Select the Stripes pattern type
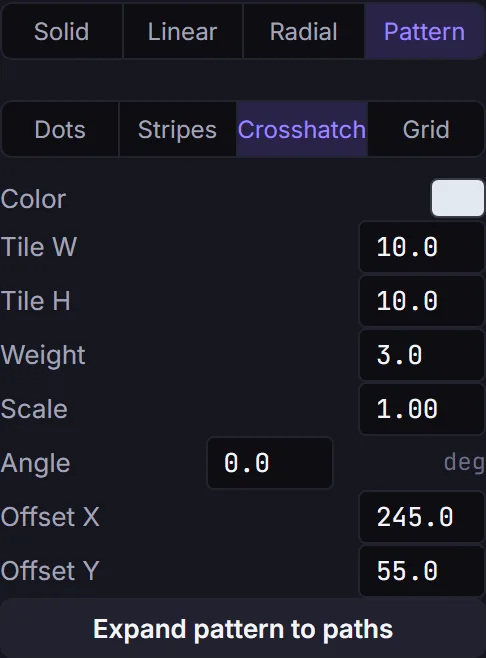Screen dimensions: 486x658 click(x=177, y=129)
